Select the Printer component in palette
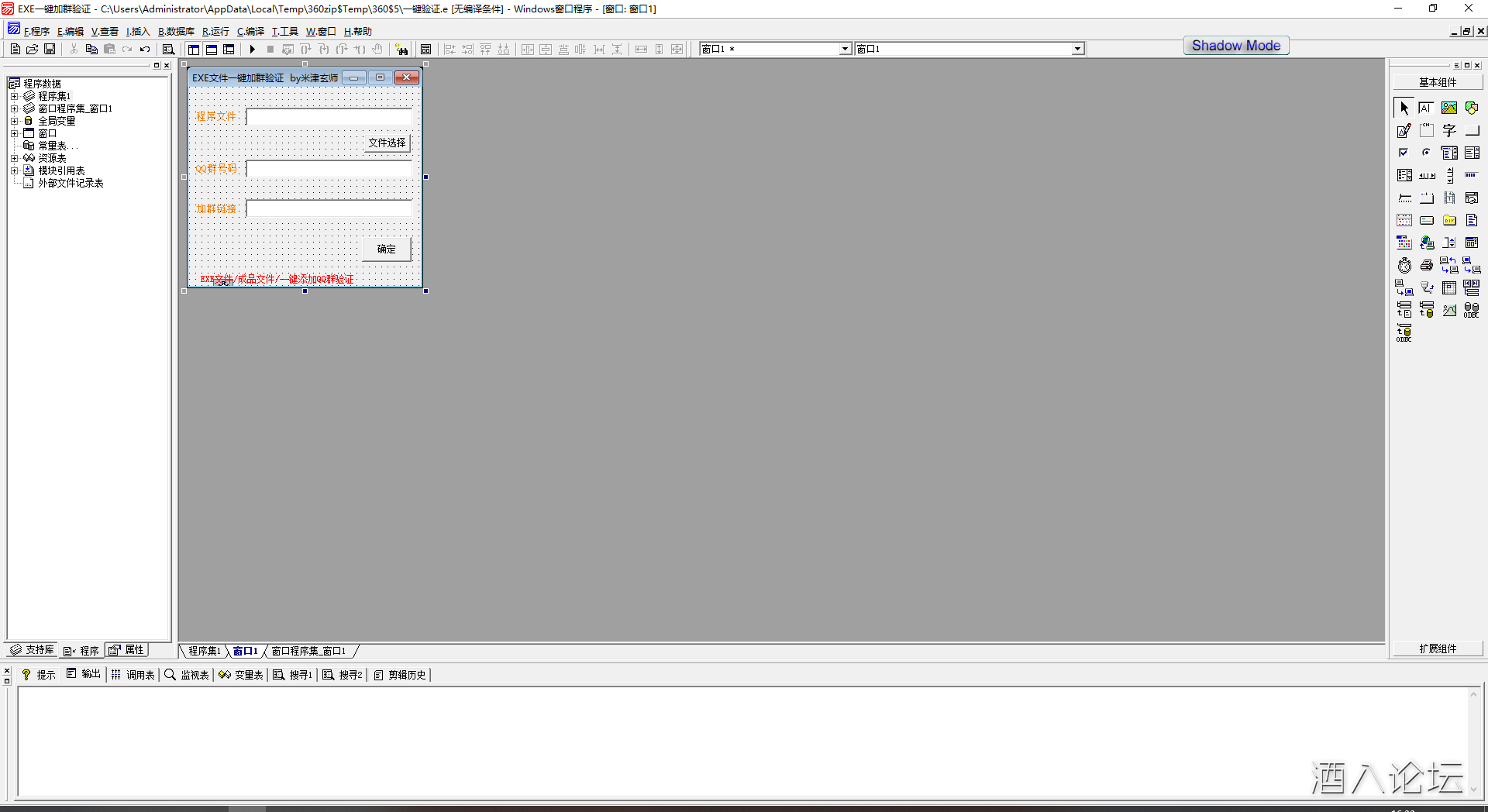This screenshot has height=812, width=1488. pos(1427,266)
